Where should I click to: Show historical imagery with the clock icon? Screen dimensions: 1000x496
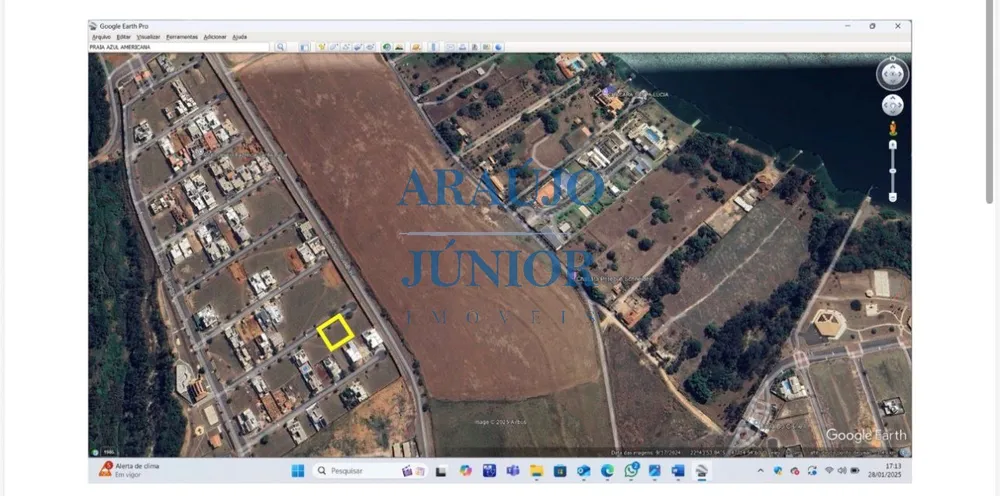tap(386, 47)
